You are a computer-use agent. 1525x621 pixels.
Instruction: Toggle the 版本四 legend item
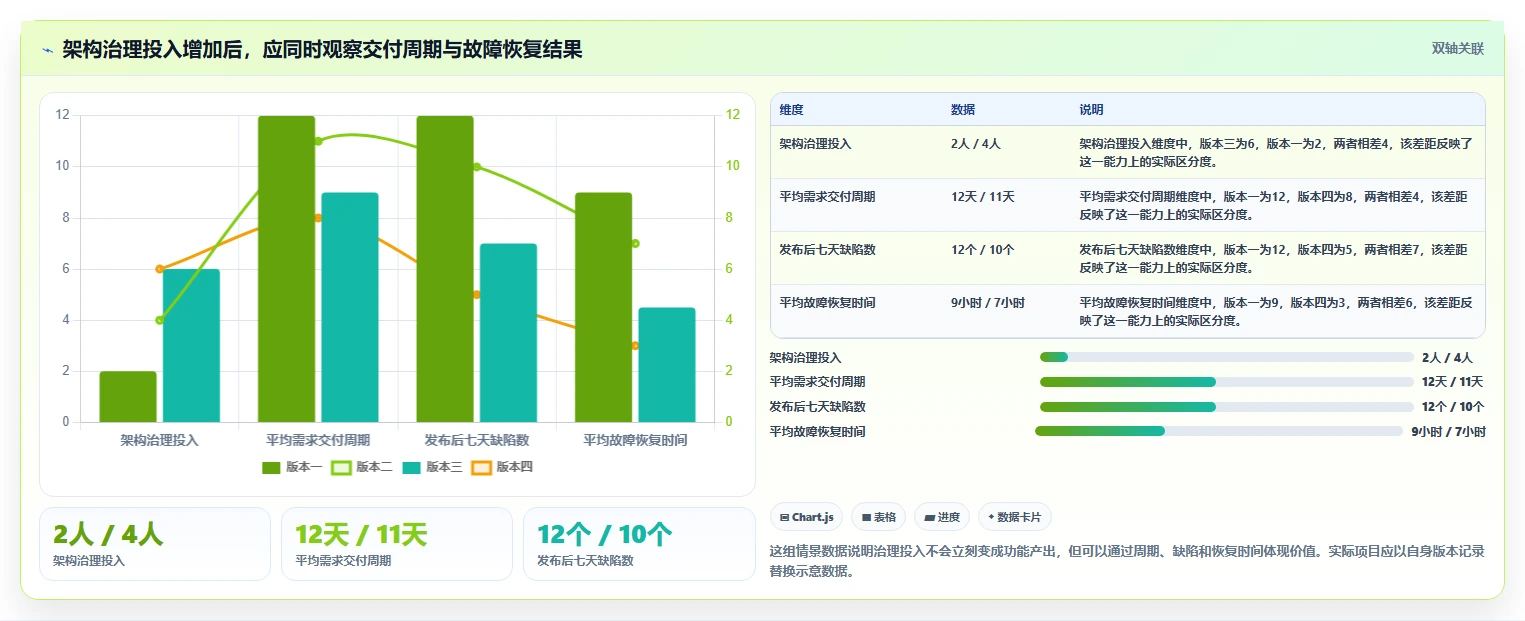coord(502,467)
